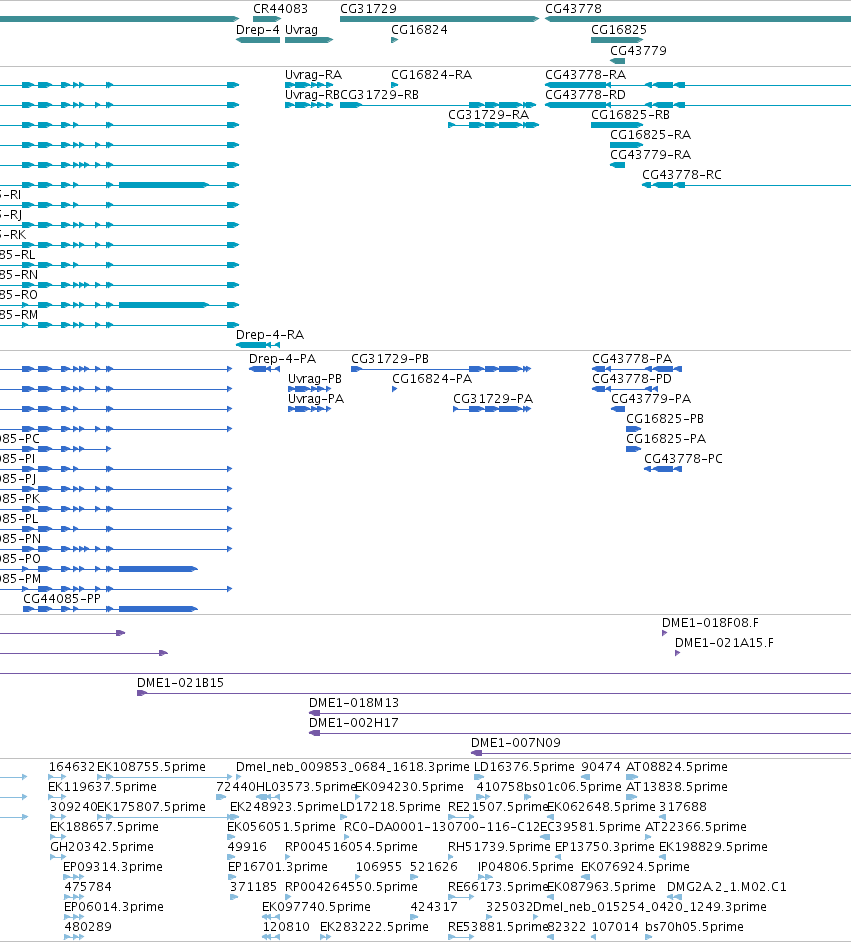This screenshot has width=851, height=942.
Task: Open the CG43778-PC protein label
Action: tap(683, 459)
